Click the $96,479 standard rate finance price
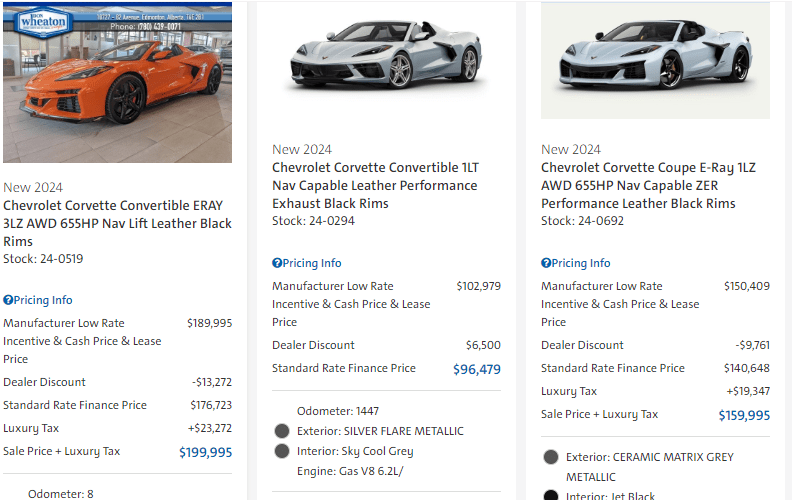The height and width of the screenshot is (500, 792). click(476, 369)
